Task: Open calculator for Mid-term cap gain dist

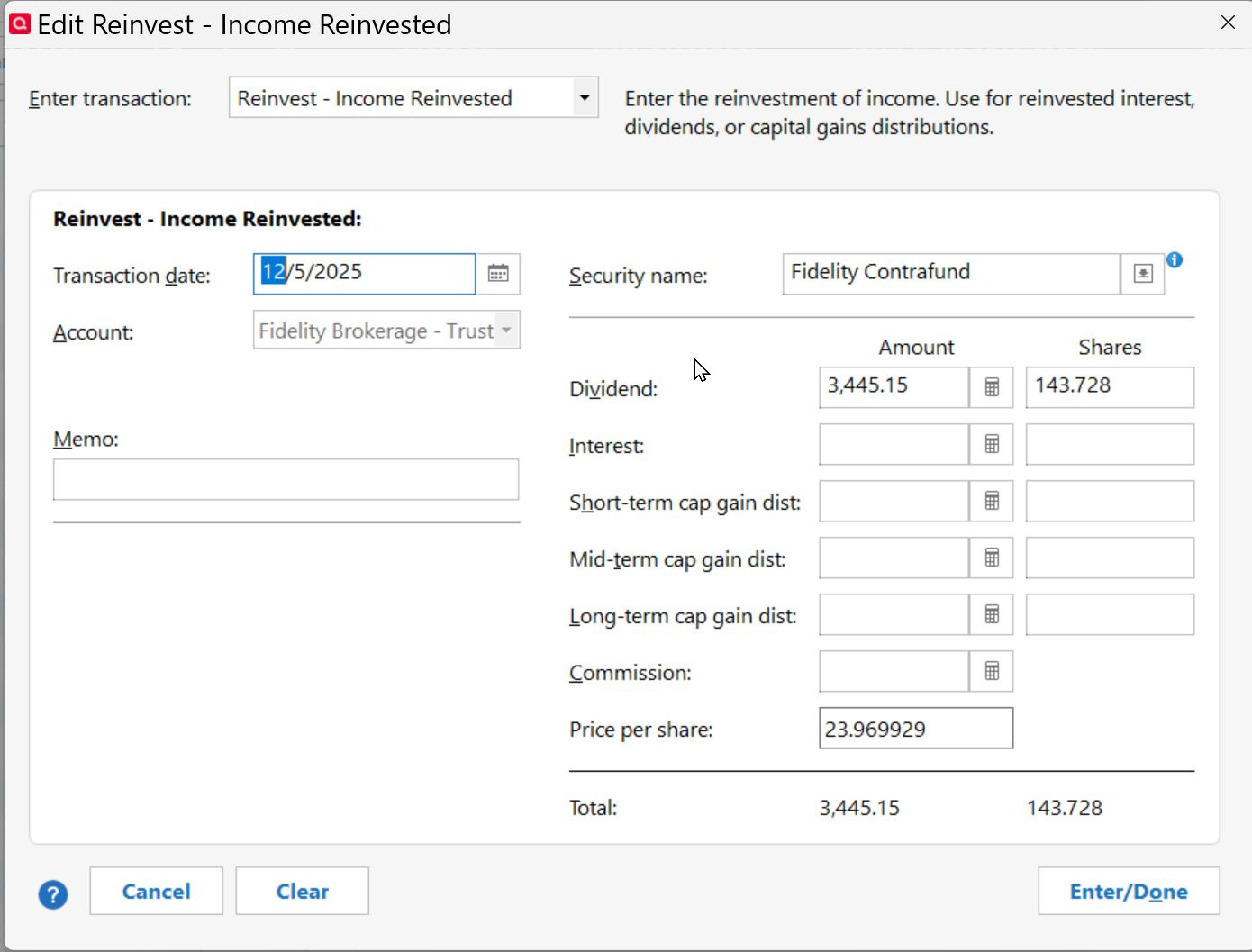Action: pyautogui.click(x=992, y=558)
